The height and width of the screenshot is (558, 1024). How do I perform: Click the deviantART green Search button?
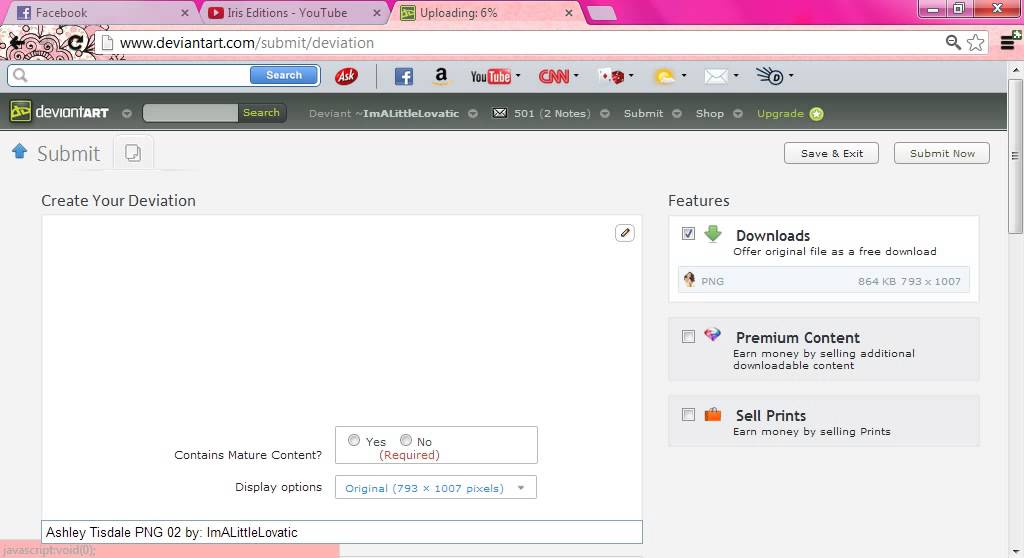[261, 112]
